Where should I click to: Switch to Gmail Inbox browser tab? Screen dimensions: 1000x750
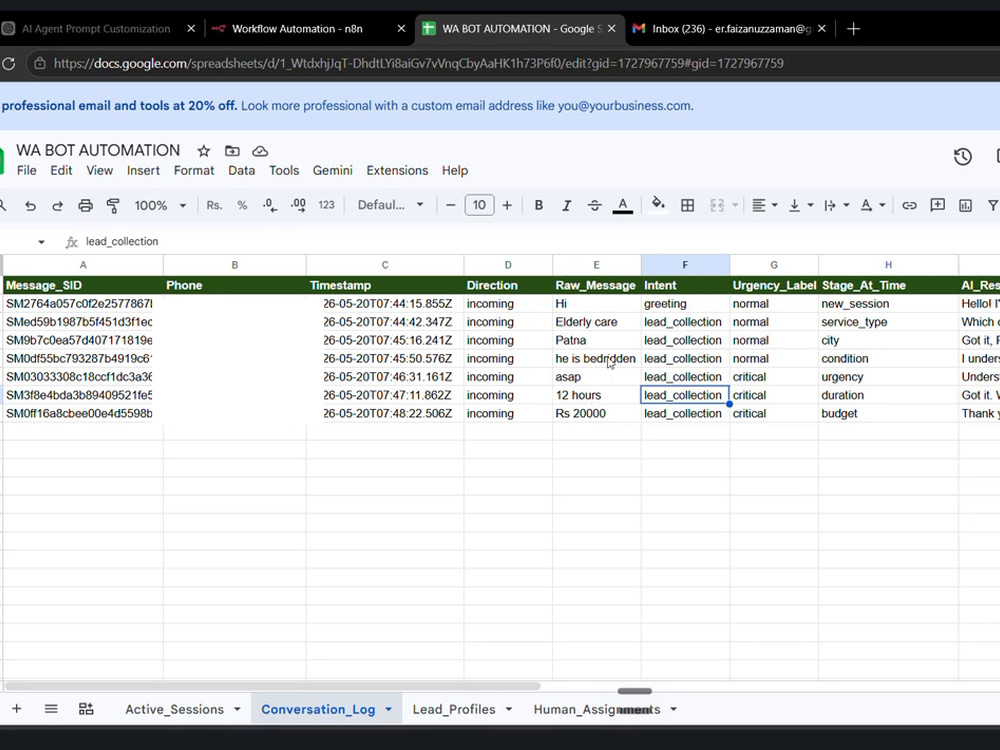coord(732,29)
